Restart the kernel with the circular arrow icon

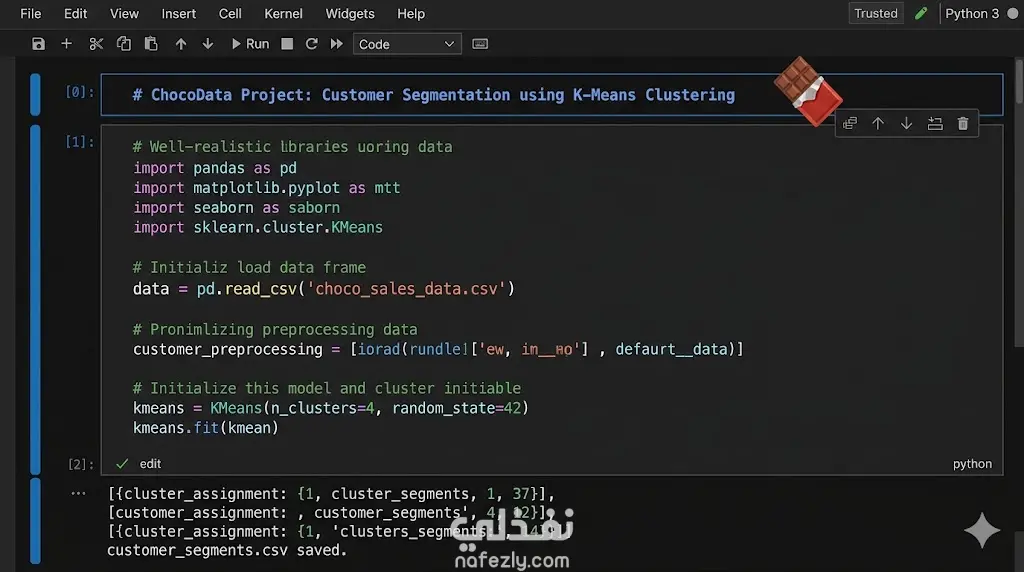312,44
